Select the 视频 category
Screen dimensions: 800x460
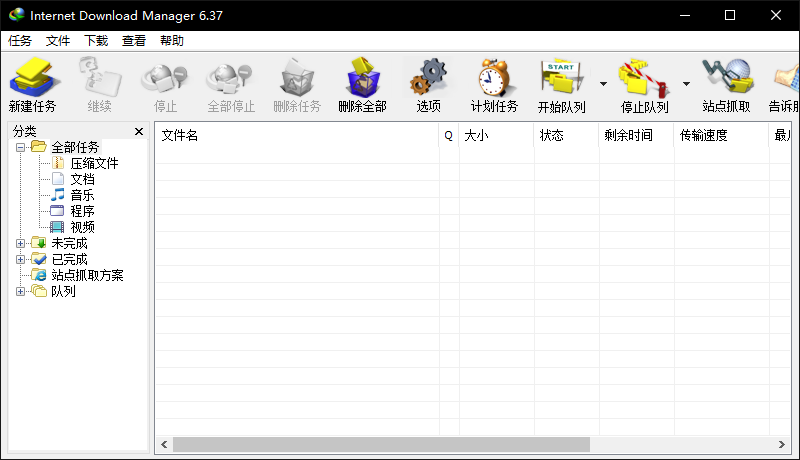pos(82,227)
